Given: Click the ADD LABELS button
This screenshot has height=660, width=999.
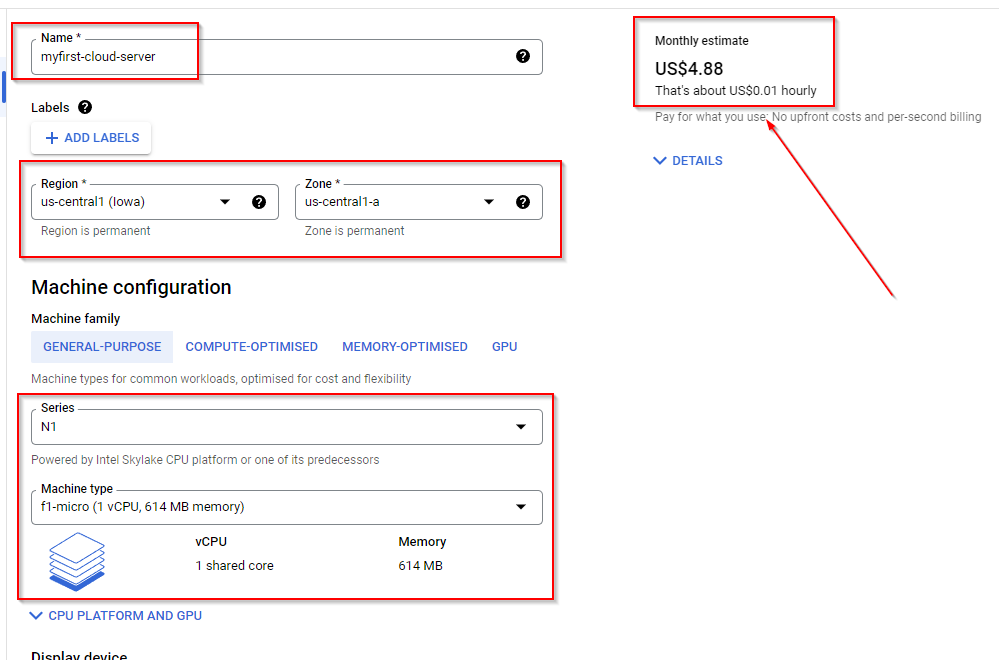Looking at the screenshot, I should click(x=91, y=138).
